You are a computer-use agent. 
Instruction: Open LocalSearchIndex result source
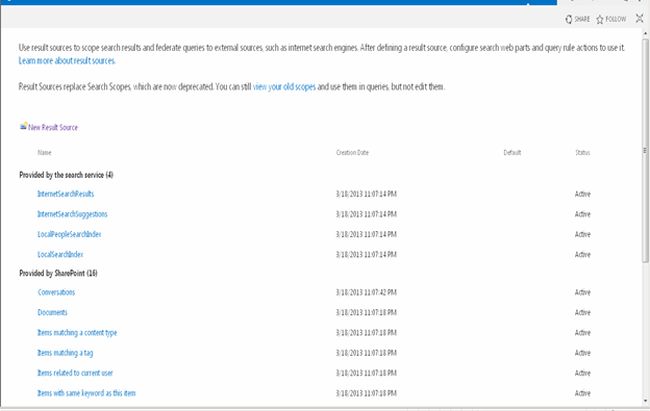point(61,254)
